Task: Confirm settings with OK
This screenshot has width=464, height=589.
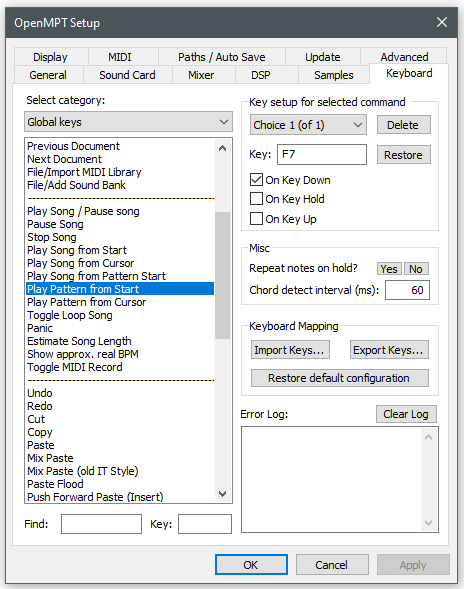Action: (x=251, y=565)
